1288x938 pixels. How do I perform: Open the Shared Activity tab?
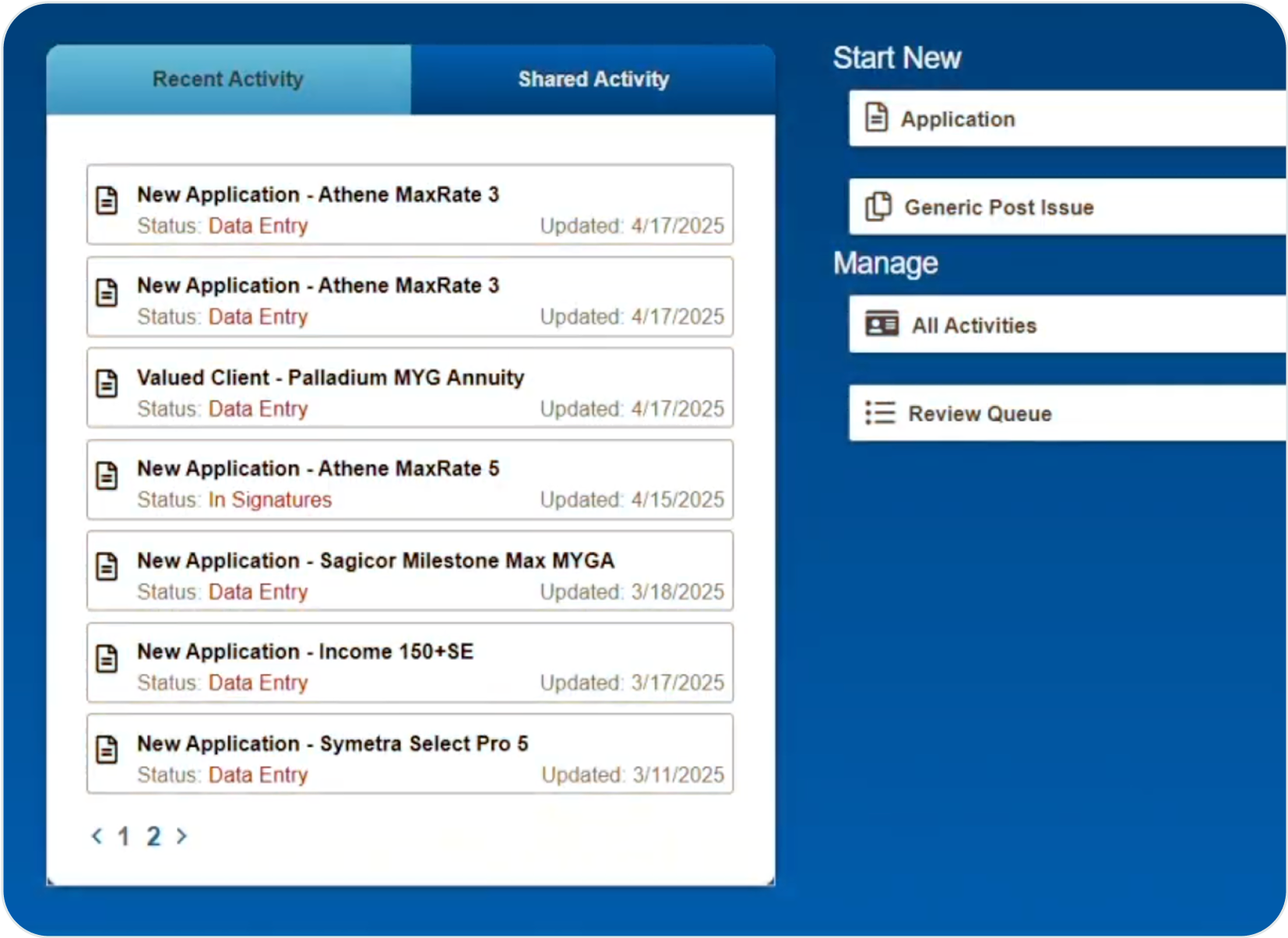(593, 79)
